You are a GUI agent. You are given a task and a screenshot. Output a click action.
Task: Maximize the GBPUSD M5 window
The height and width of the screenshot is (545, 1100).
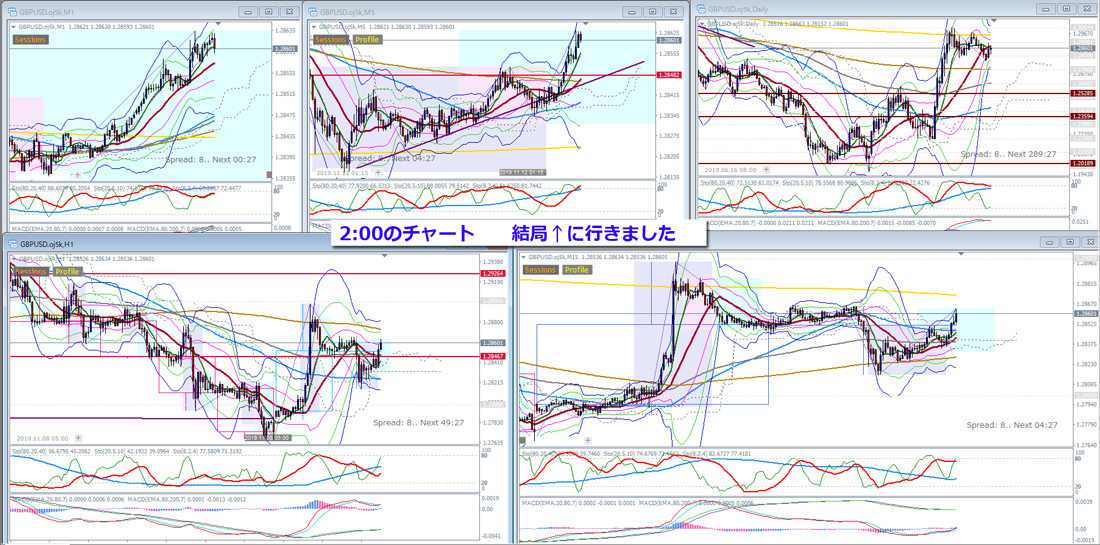[x=652, y=11]
